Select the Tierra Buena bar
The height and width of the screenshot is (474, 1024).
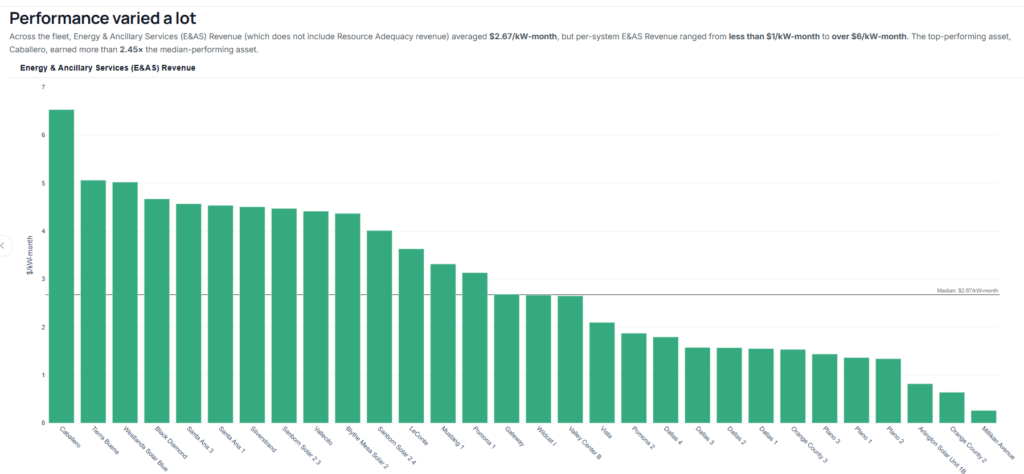pos(93,302)
